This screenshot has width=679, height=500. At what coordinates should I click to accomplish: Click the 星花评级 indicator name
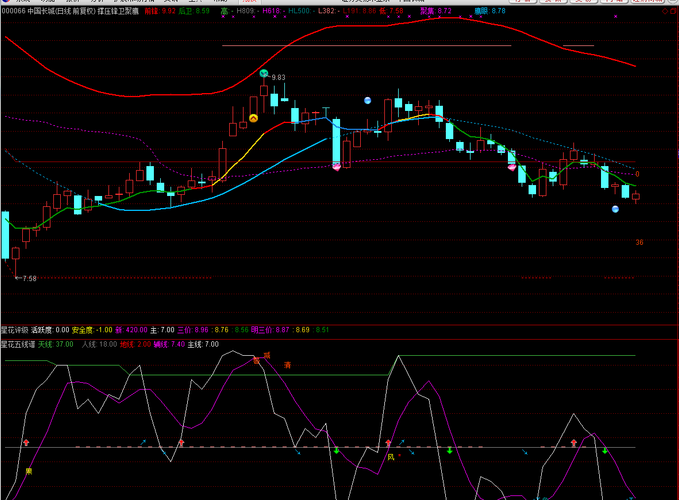14,330
